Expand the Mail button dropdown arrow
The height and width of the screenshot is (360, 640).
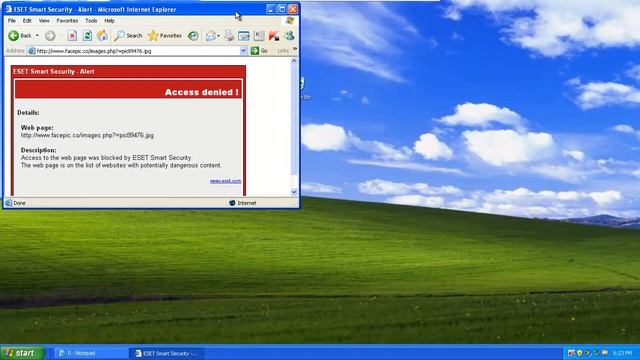click(219, 36)
